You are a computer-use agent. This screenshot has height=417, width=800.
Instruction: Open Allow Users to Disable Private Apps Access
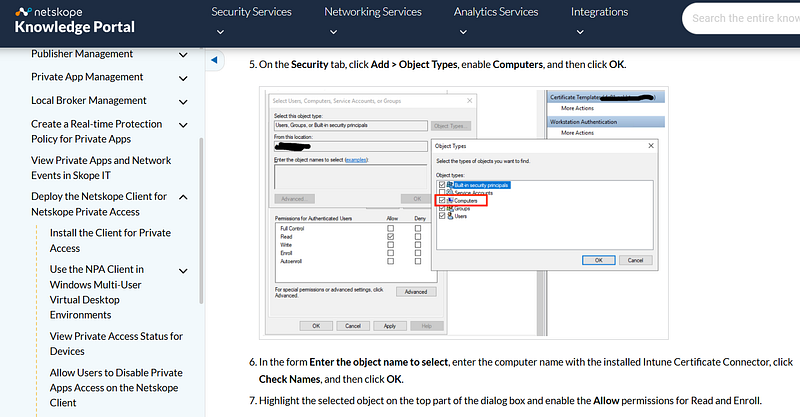pos(116,387)
